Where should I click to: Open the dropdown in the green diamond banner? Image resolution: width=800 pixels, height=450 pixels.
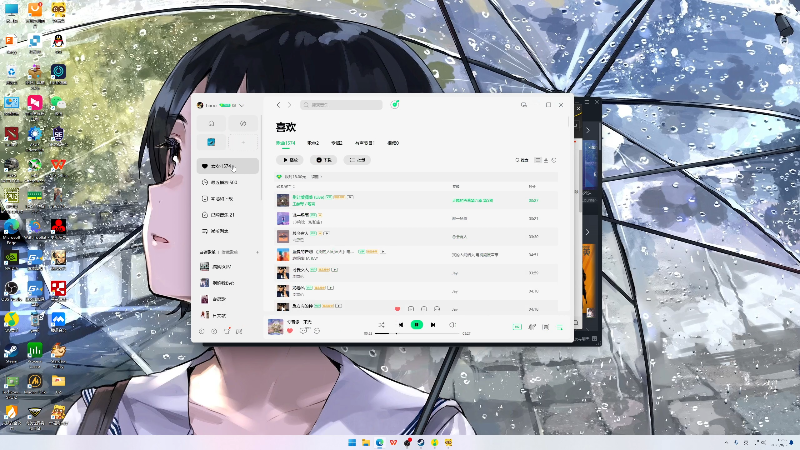click(x=317, y=177)
